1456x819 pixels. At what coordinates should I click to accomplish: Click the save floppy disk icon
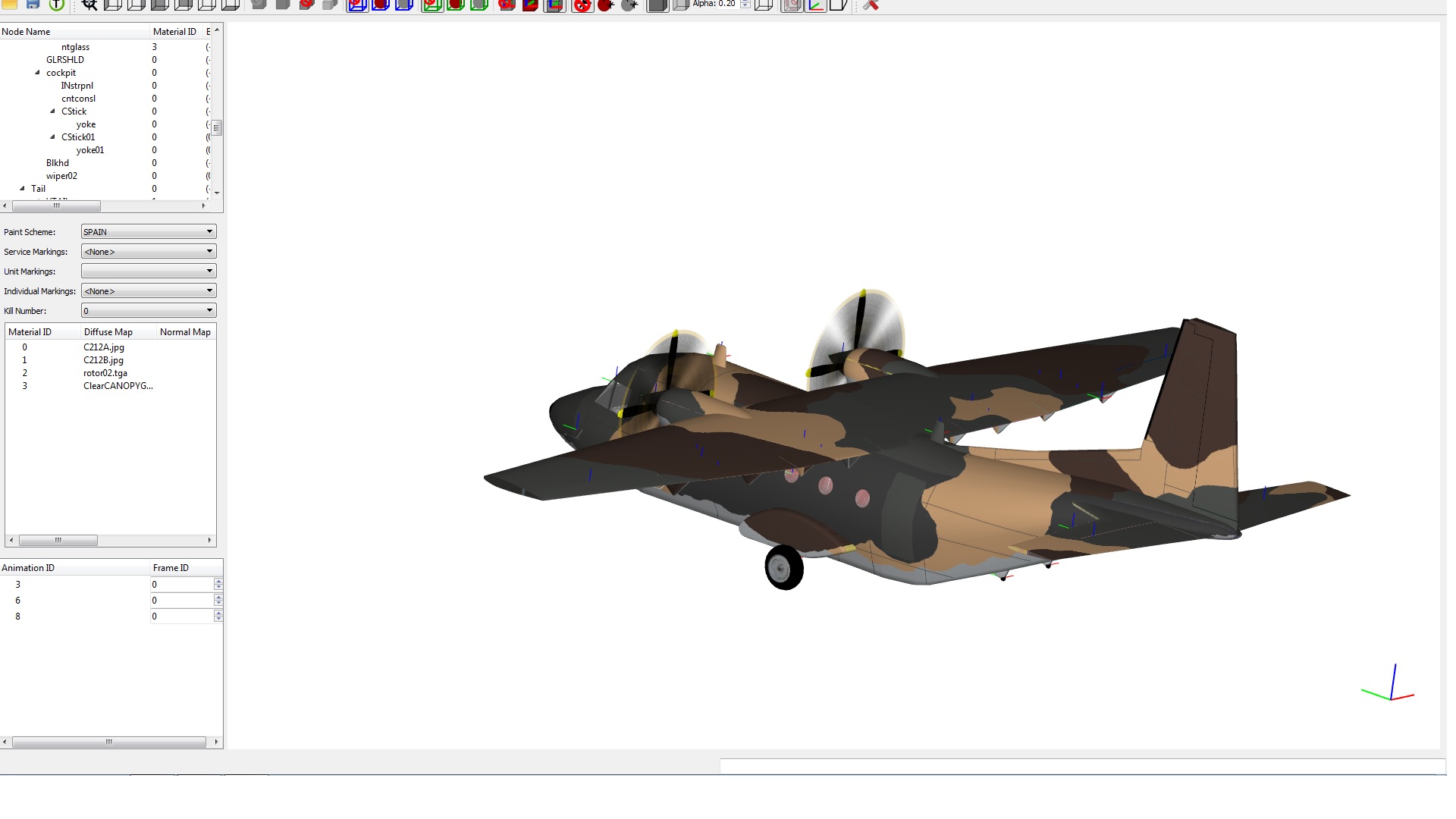[x=33, y=5]
